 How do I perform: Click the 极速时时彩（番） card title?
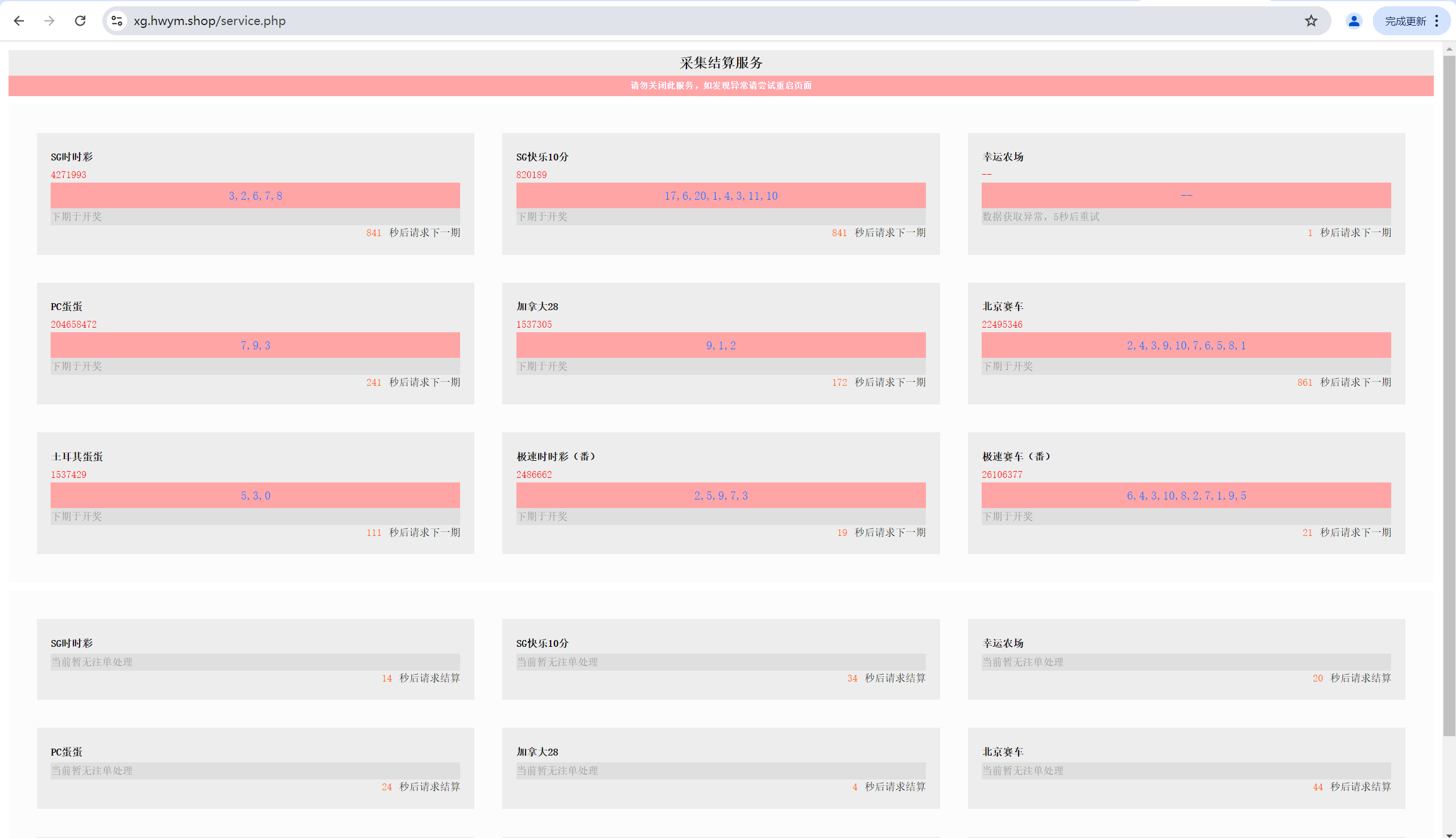click(x=556, y=457)
